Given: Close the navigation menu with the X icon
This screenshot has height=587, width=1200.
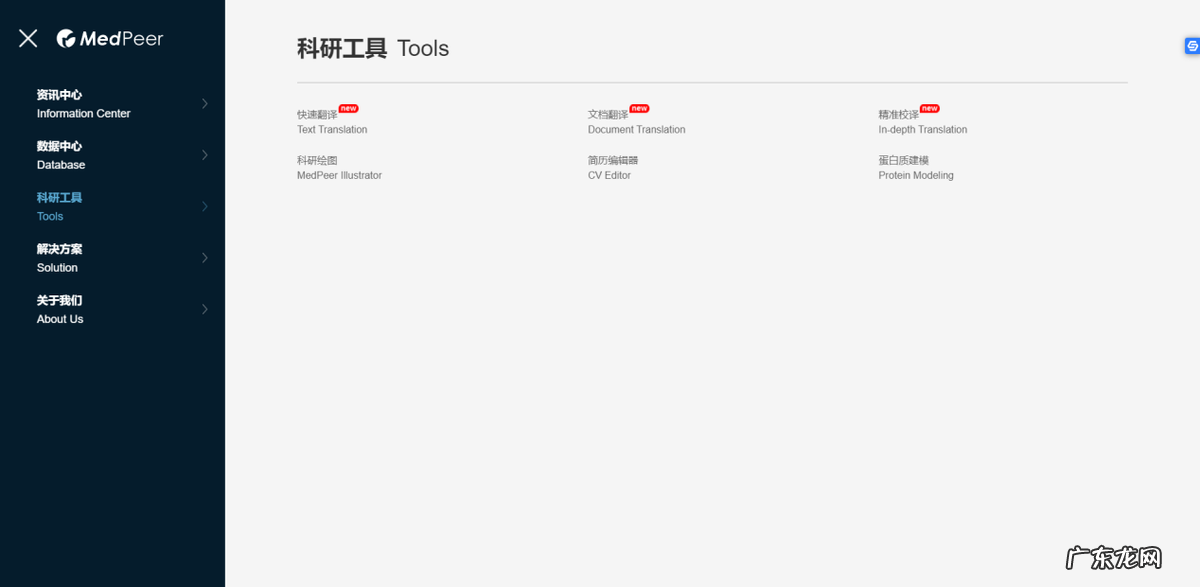Looking at the screenshot, I should (x=28, y=38).
